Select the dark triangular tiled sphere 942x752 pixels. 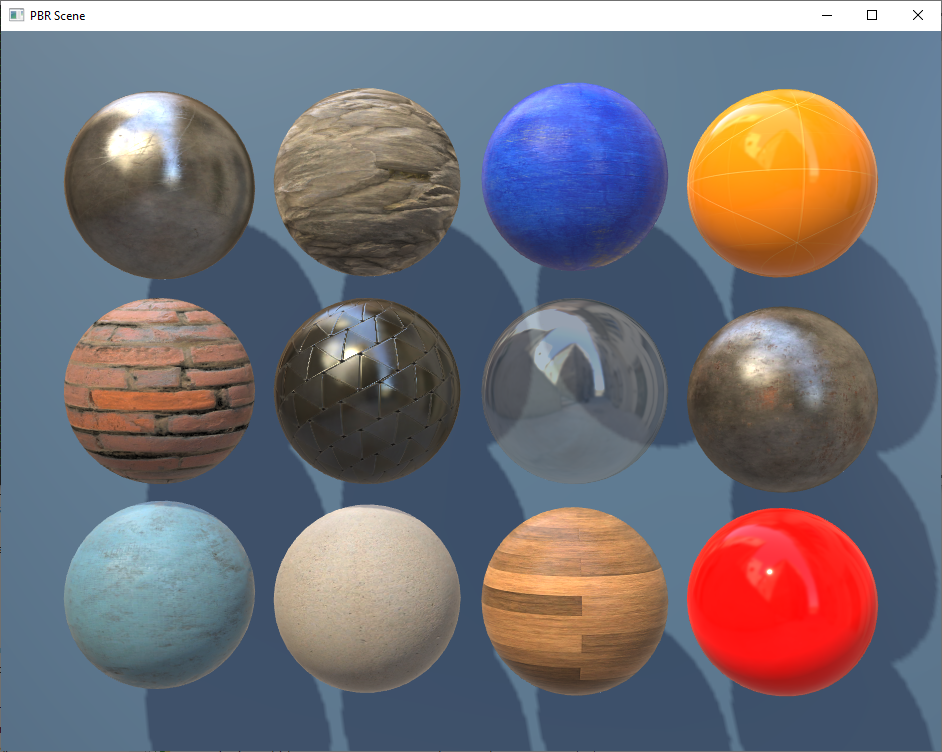point(367,391)
